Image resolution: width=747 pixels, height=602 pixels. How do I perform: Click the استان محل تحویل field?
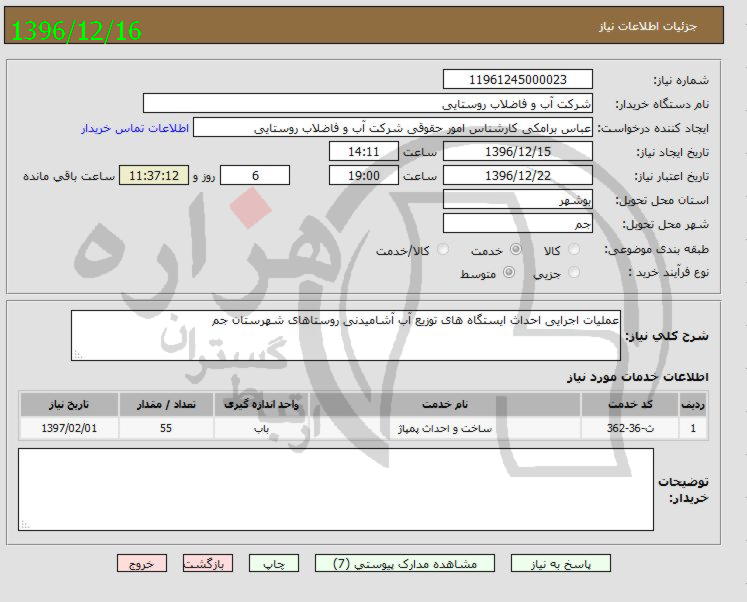(x=517, y=200)
